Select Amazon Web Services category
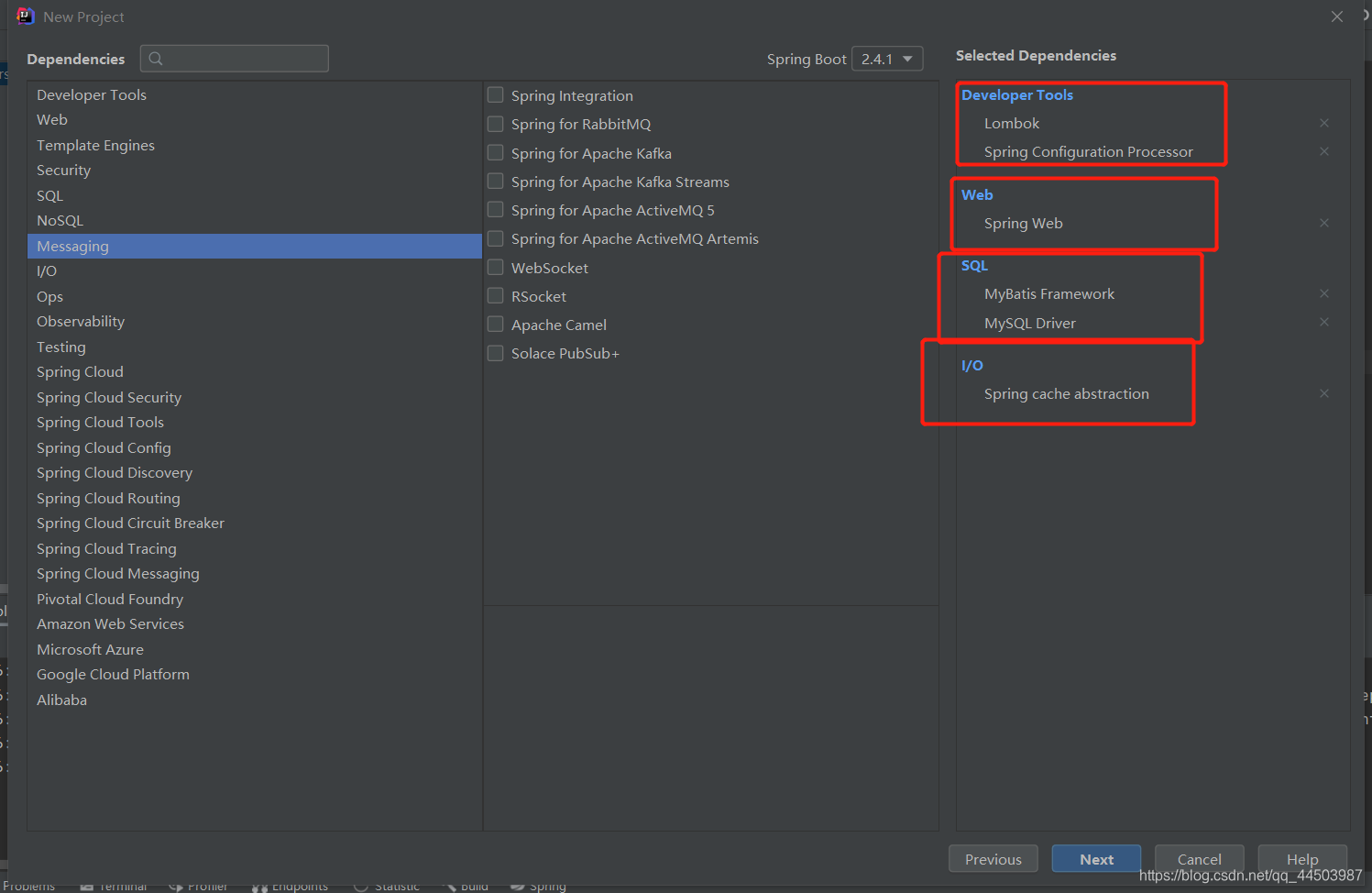 (255, 624)
